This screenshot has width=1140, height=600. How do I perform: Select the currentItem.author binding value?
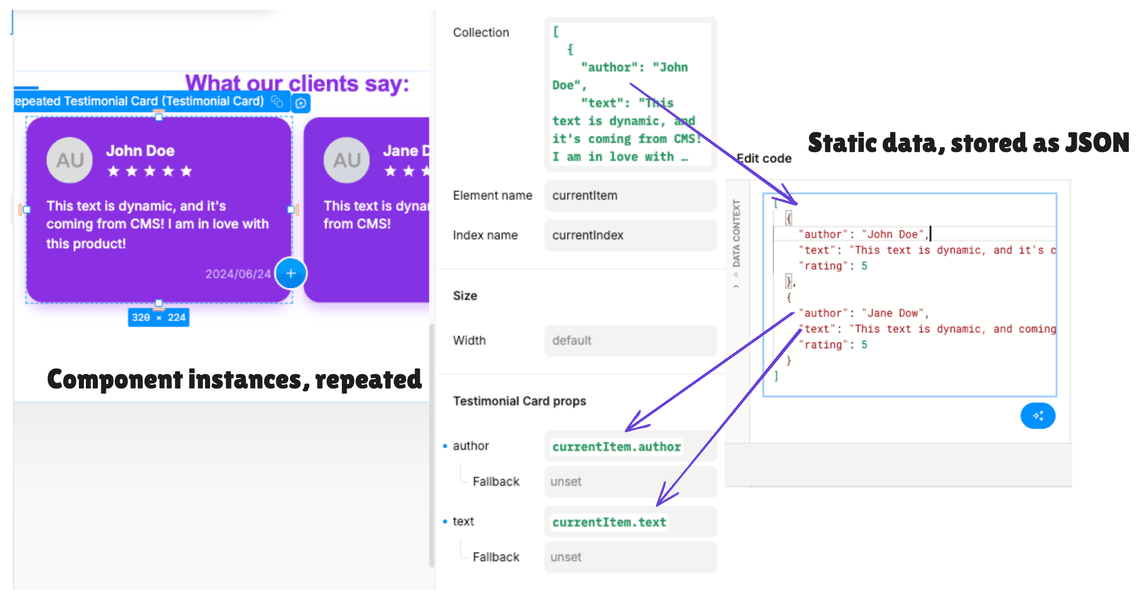coord(617,447)
